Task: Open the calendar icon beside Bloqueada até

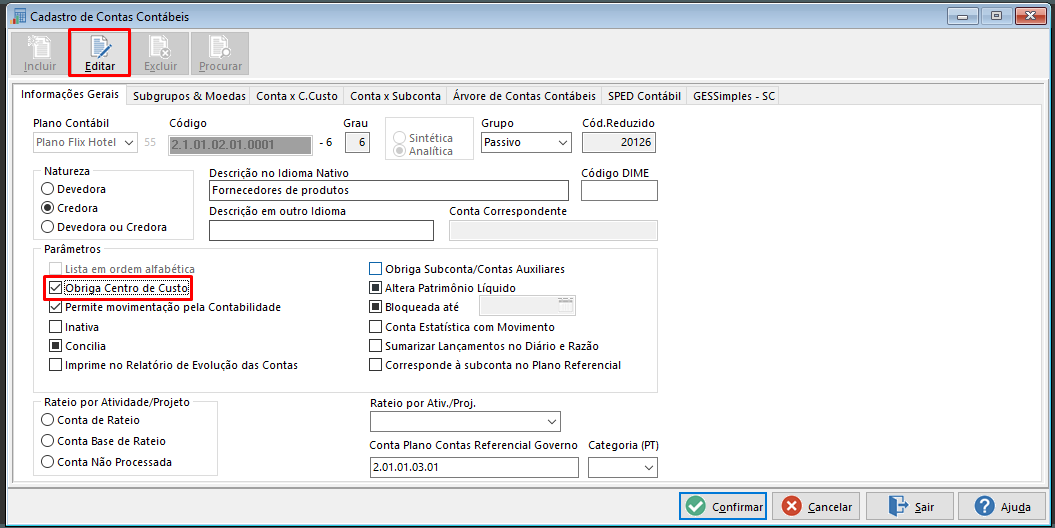Action: point(565,306)
